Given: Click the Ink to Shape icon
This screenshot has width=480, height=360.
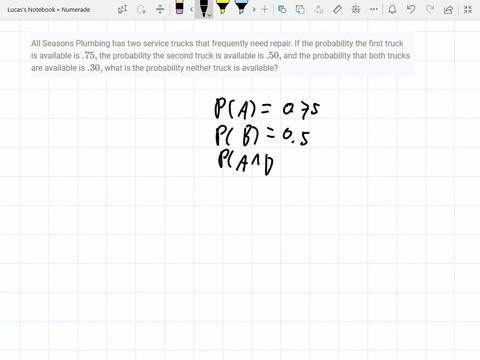Looking at the screenshot, I should pyautogui.click(x=300, y=9).
